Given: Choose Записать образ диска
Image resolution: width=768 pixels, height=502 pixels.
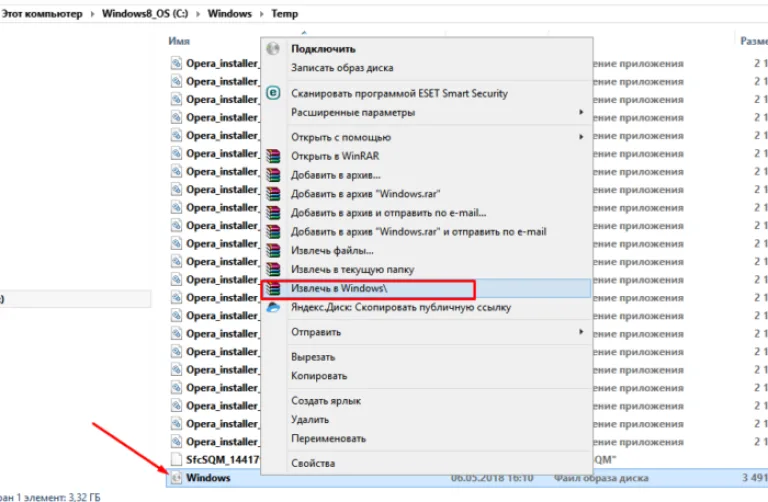Looking at the screenshot, I should point(342,68).
